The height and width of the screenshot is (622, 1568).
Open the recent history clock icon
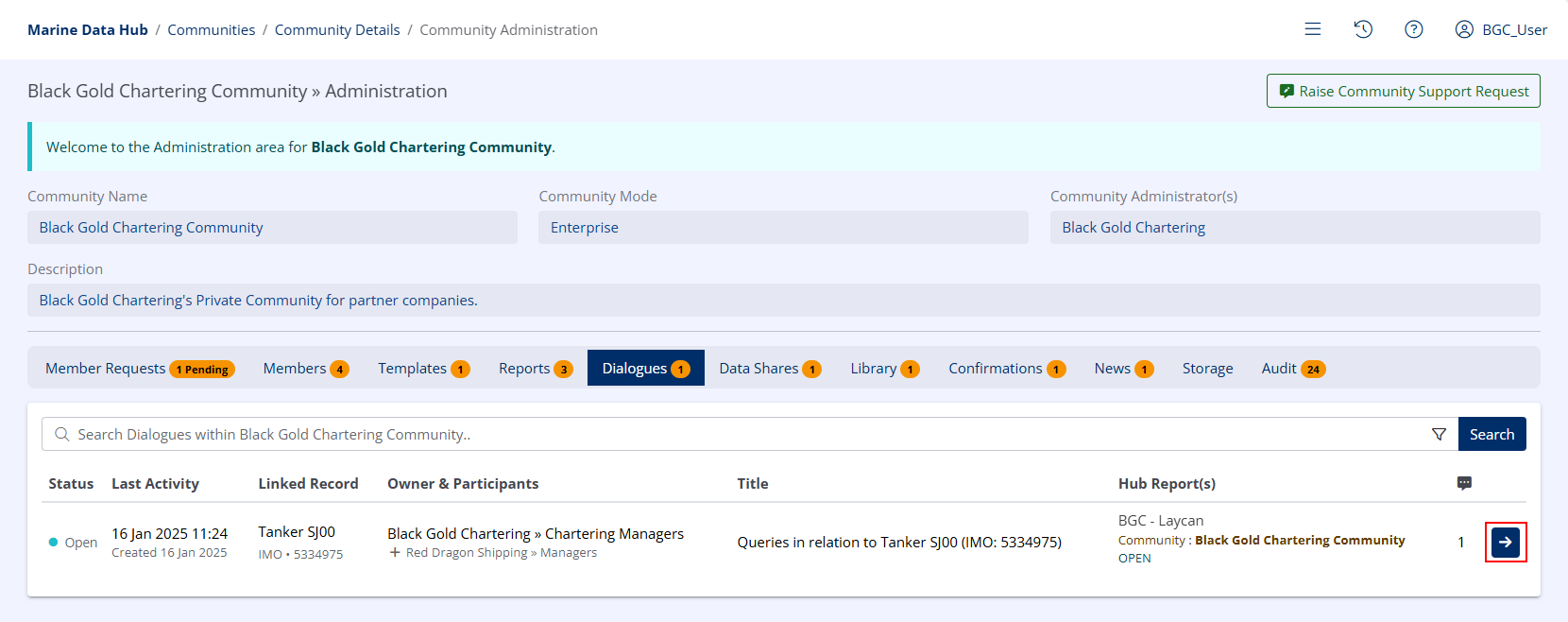tap(1363, 29)
